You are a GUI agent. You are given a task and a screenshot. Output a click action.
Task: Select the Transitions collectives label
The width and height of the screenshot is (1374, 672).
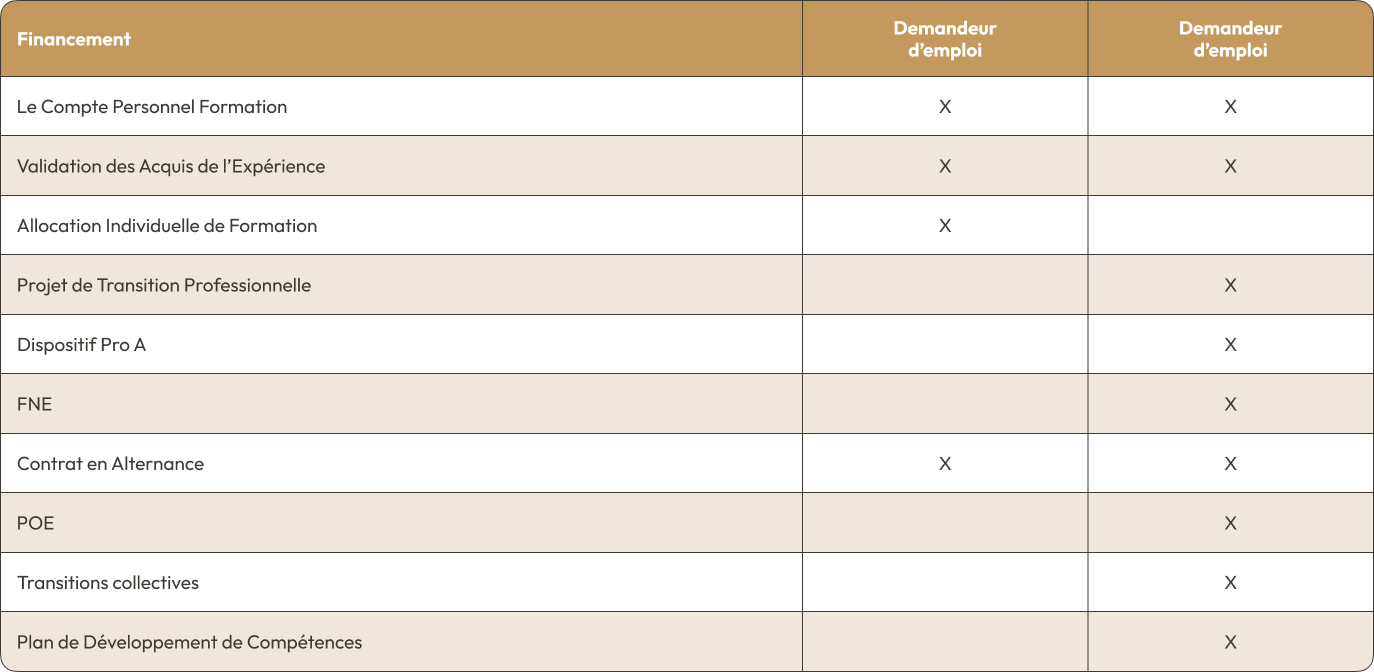[108, 583]
